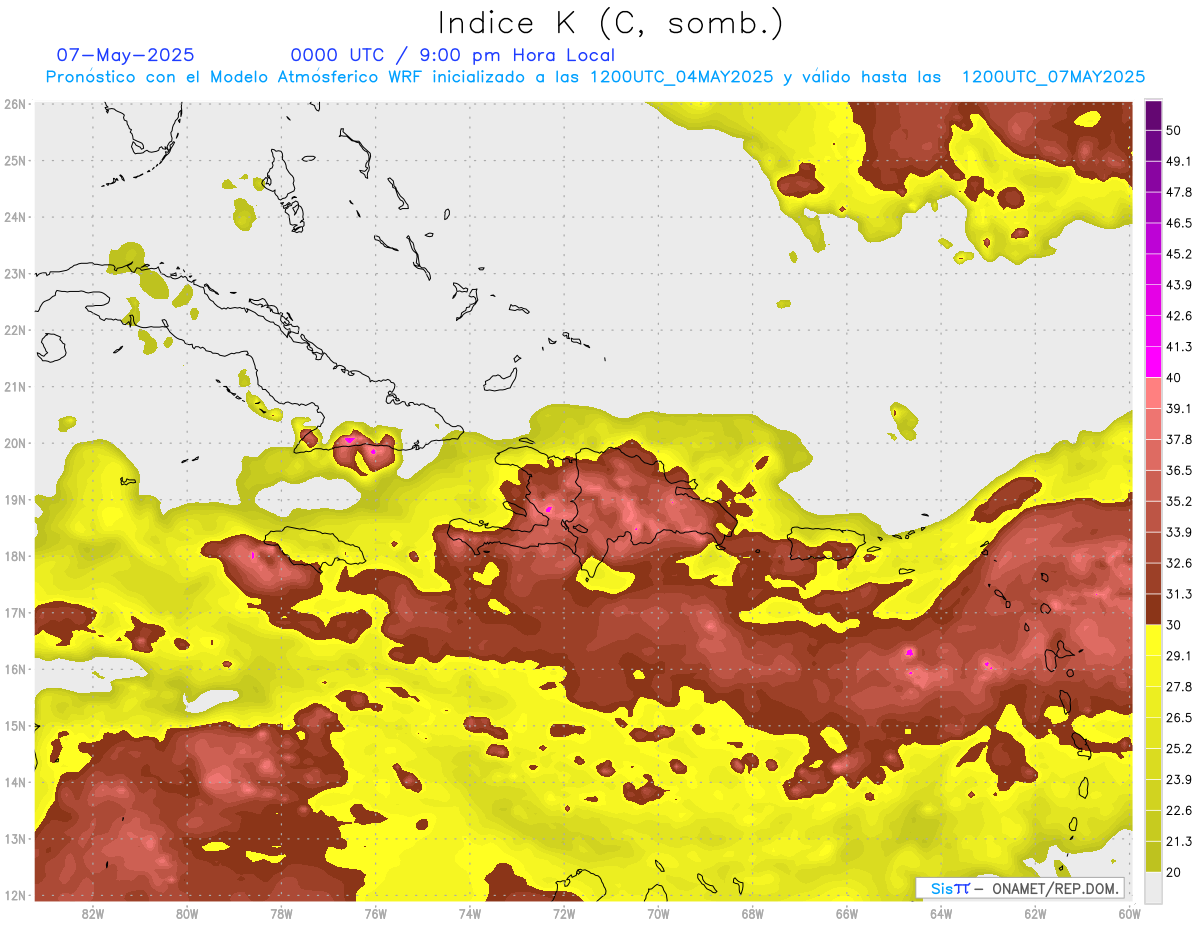Click the '76W' longitude label
Viewport: 1200px width, 927px height.
point(375,914)
